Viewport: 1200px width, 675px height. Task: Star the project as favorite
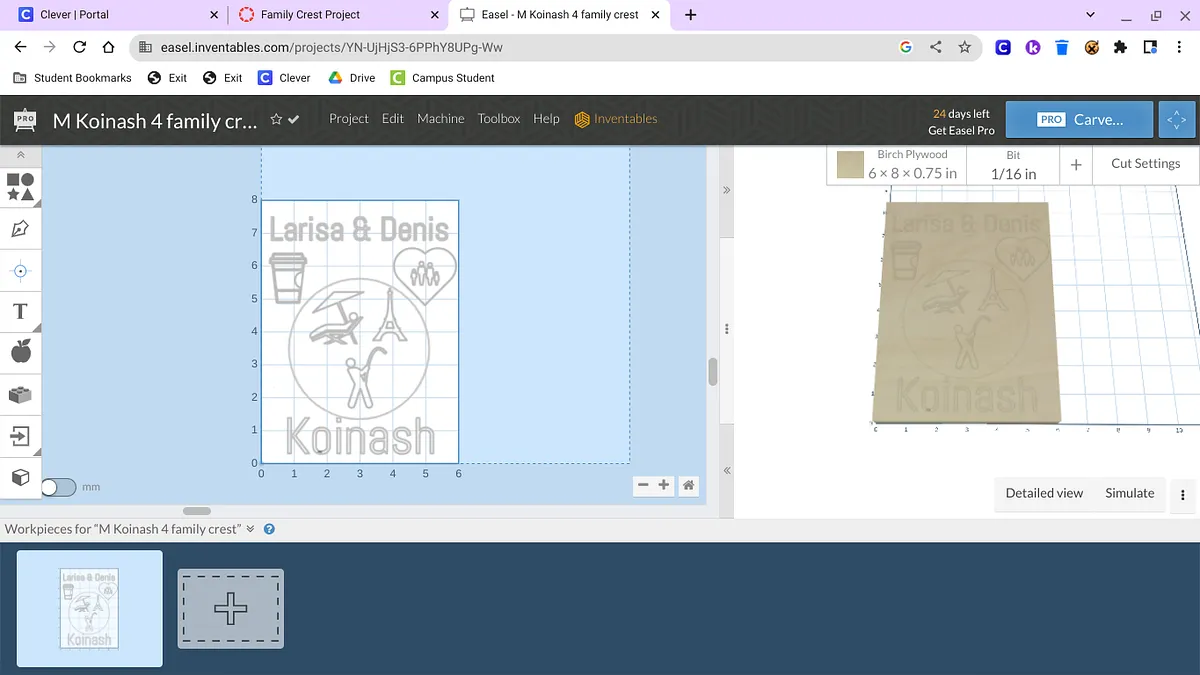click(276, 120)
